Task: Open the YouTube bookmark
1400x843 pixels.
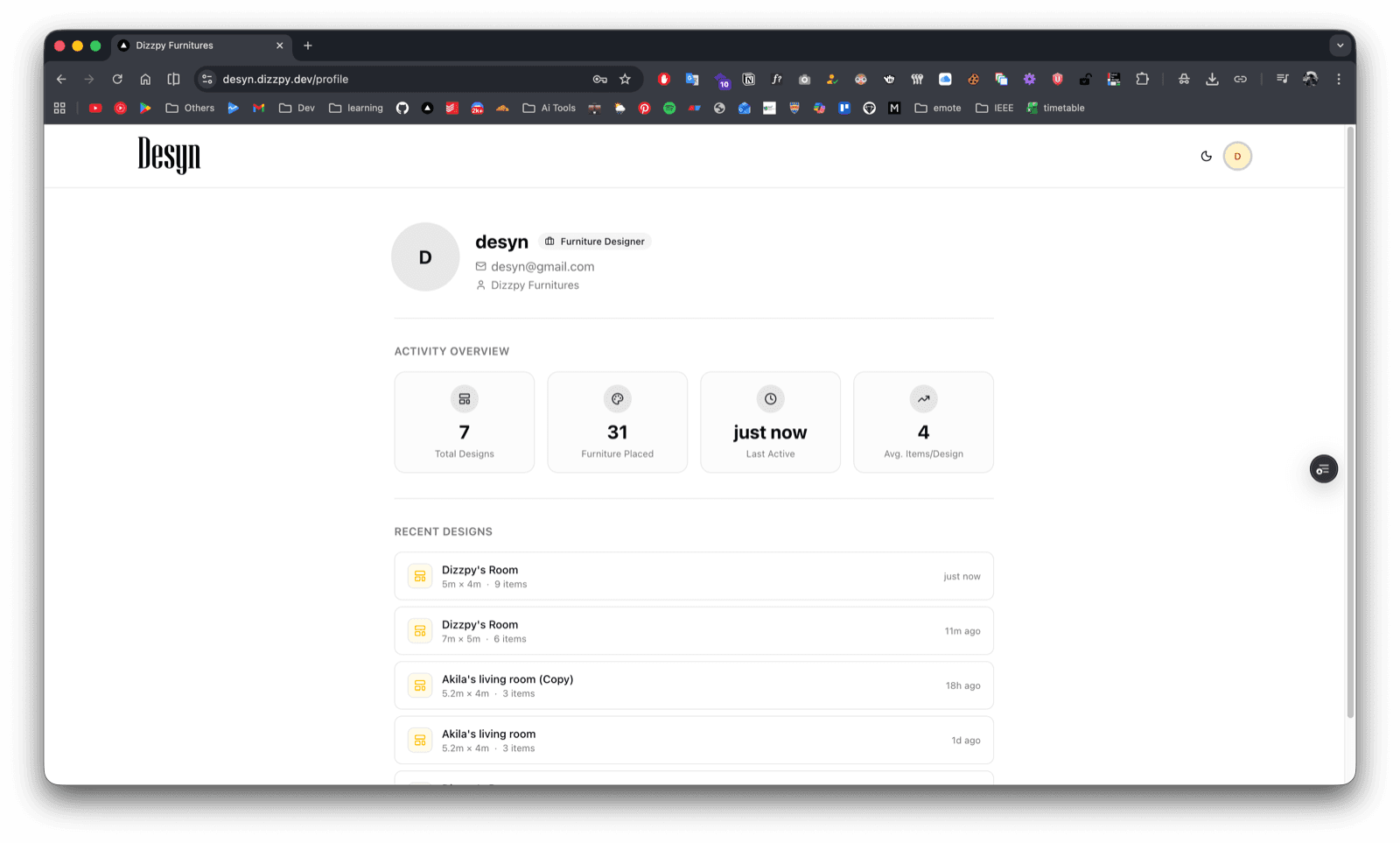Action: click(95, 108)
